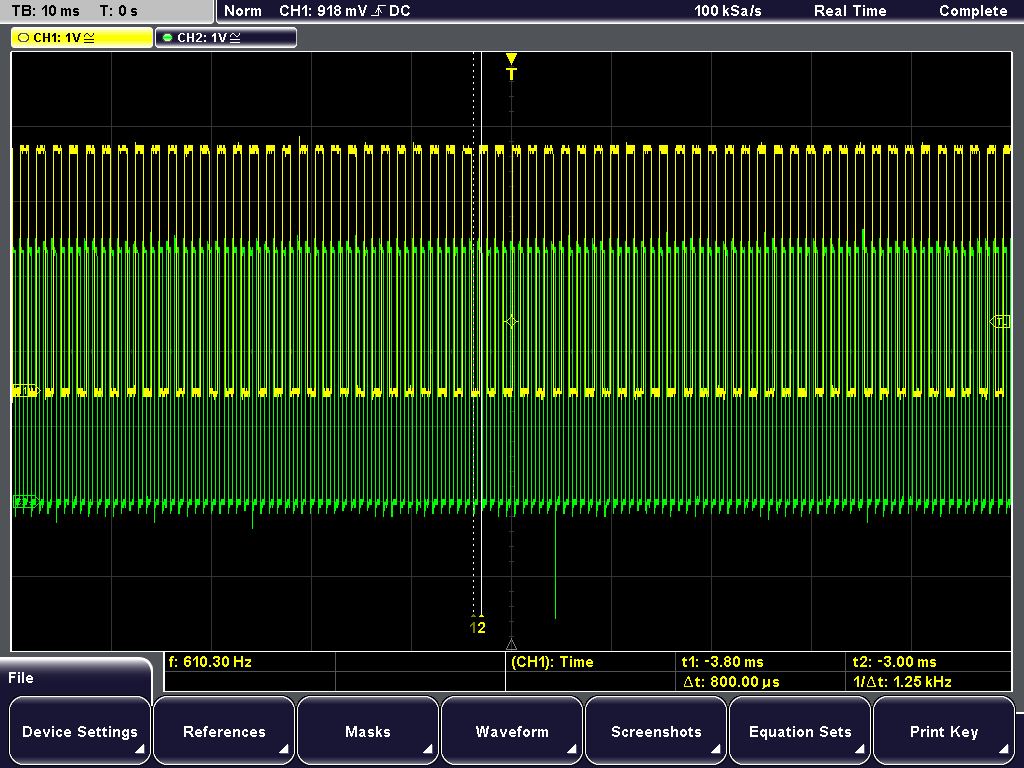Select the CH2 green ground level marker
This screenshot has width=1024, height=768.
click(25, 501)
